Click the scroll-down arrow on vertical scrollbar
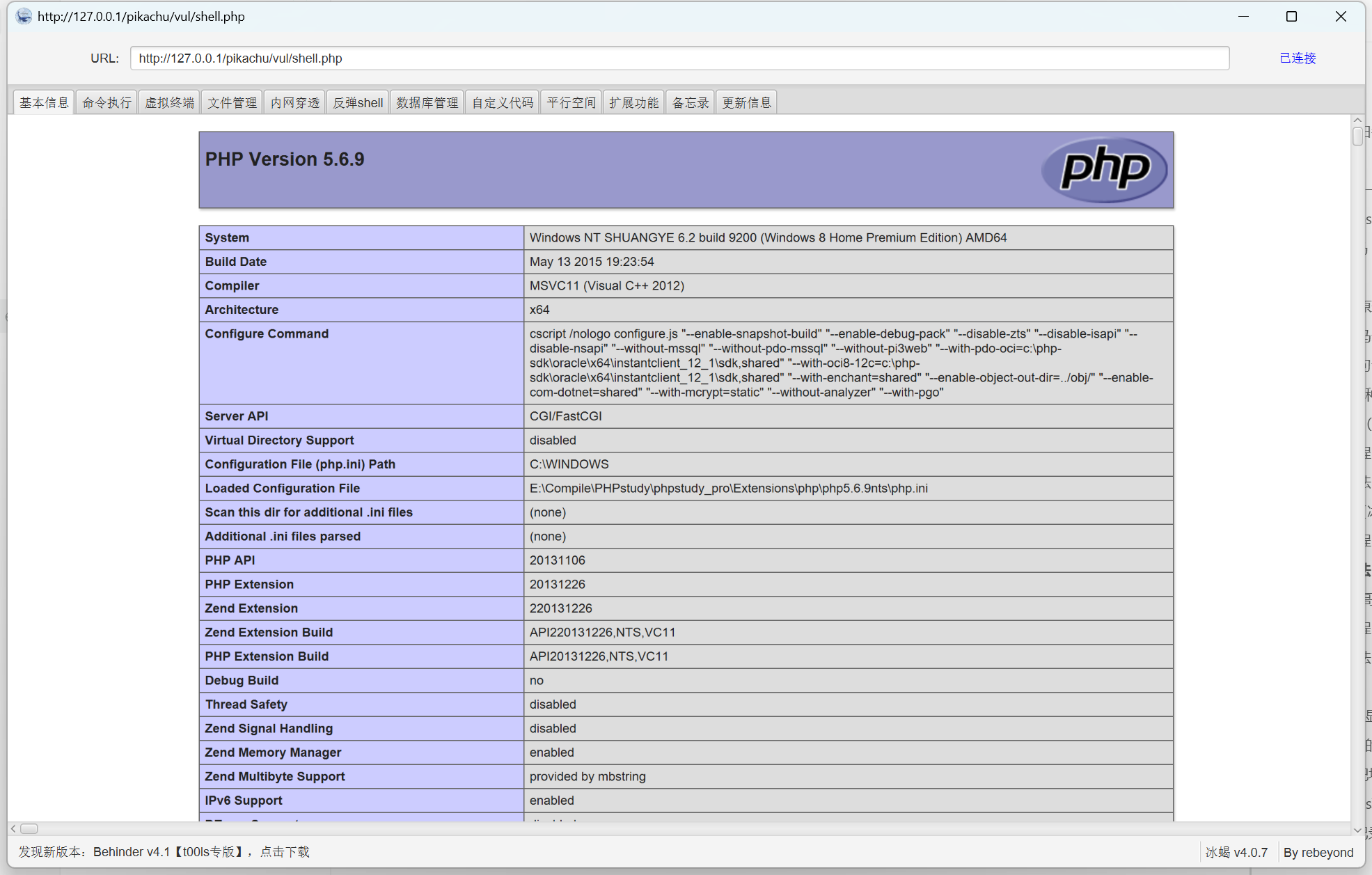 pyautogui.click(x=1357, y=830)
